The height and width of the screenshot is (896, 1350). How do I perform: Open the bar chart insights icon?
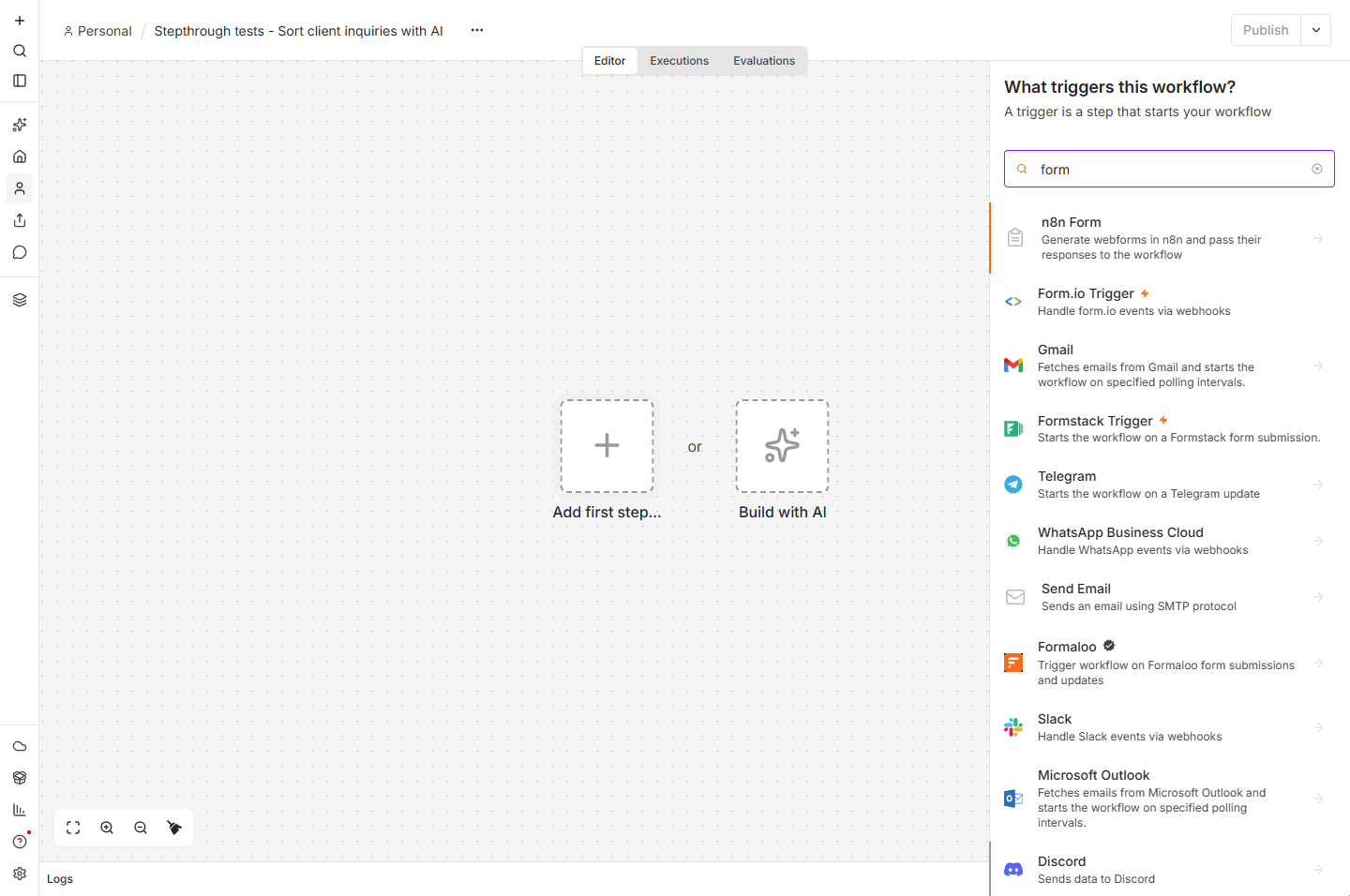click(x=20, y=810)
